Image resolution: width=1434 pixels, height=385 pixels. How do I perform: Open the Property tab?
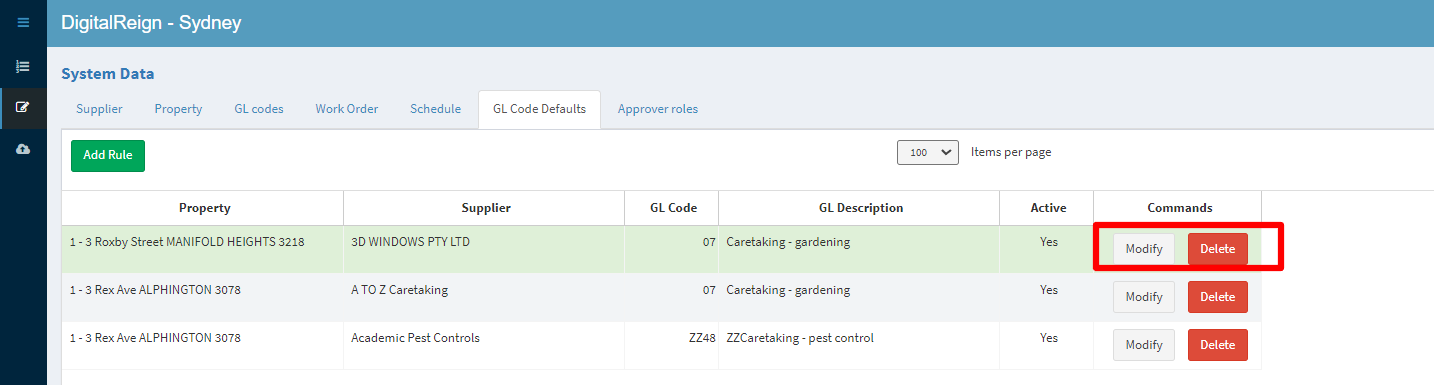(178, 109)
